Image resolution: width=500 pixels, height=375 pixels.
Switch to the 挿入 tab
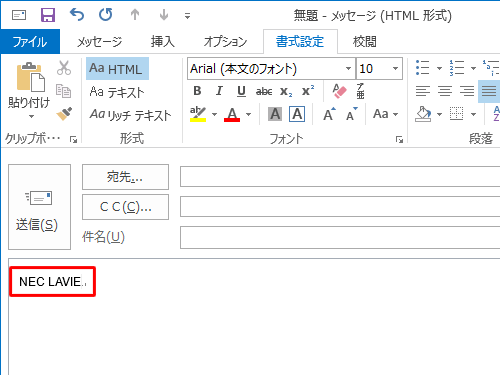click(163, 42)
